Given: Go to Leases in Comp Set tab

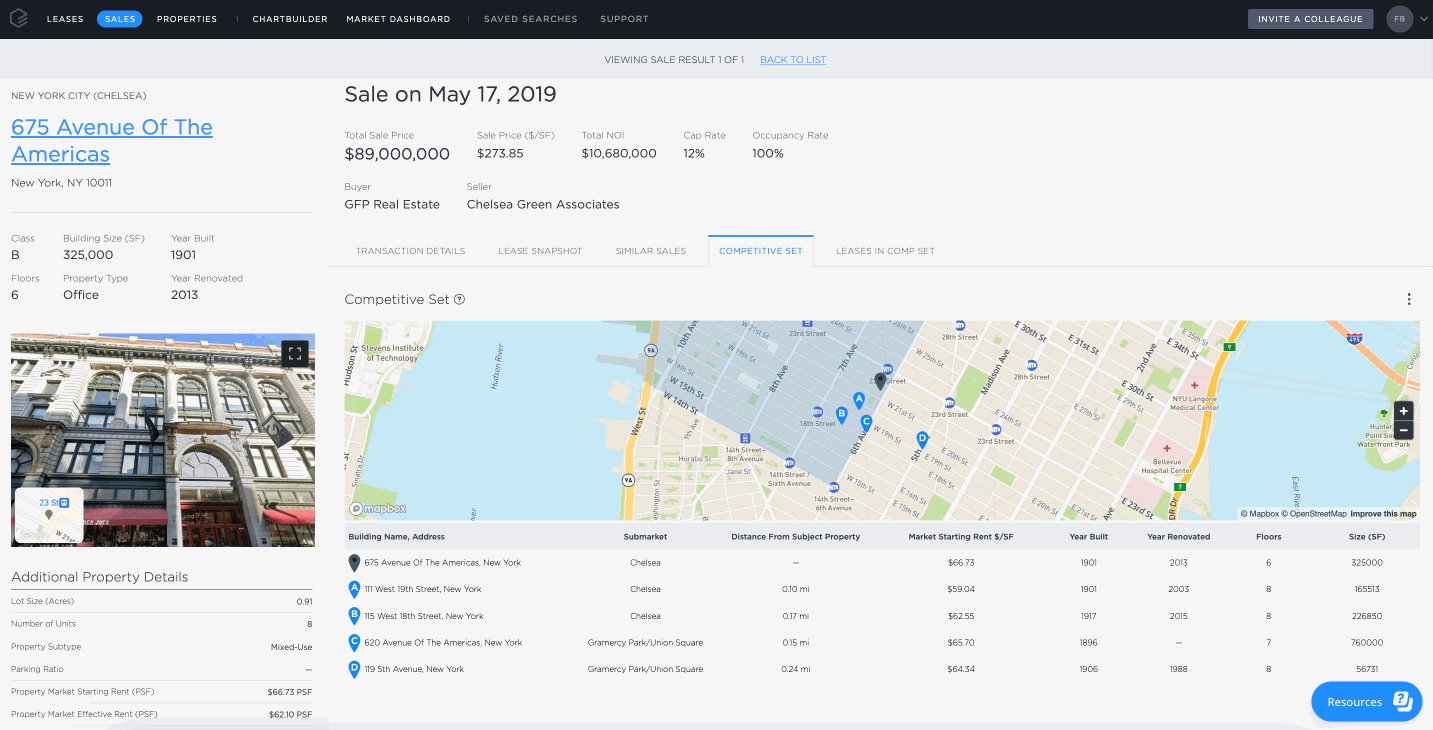Looking at the screenshot, I should [x=885, y=251].
